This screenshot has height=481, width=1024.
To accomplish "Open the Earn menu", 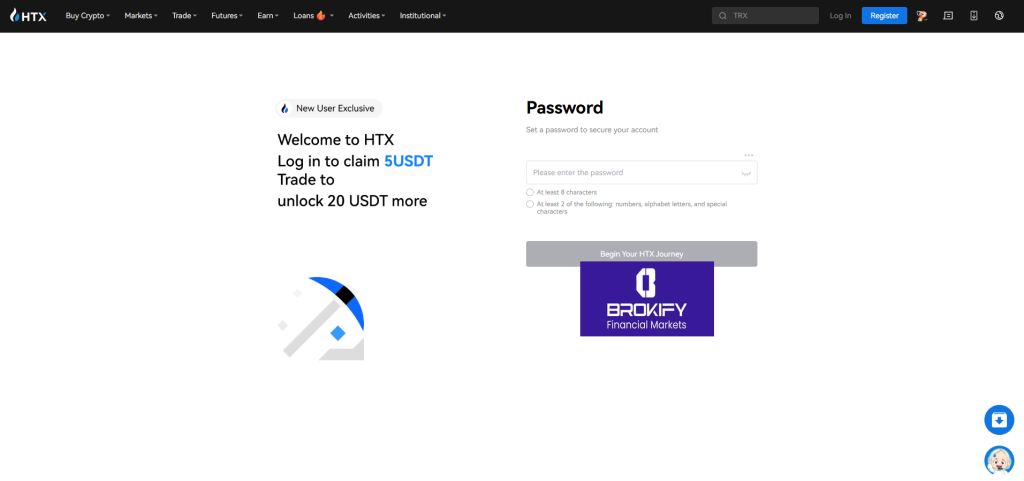I will point(268,16).
